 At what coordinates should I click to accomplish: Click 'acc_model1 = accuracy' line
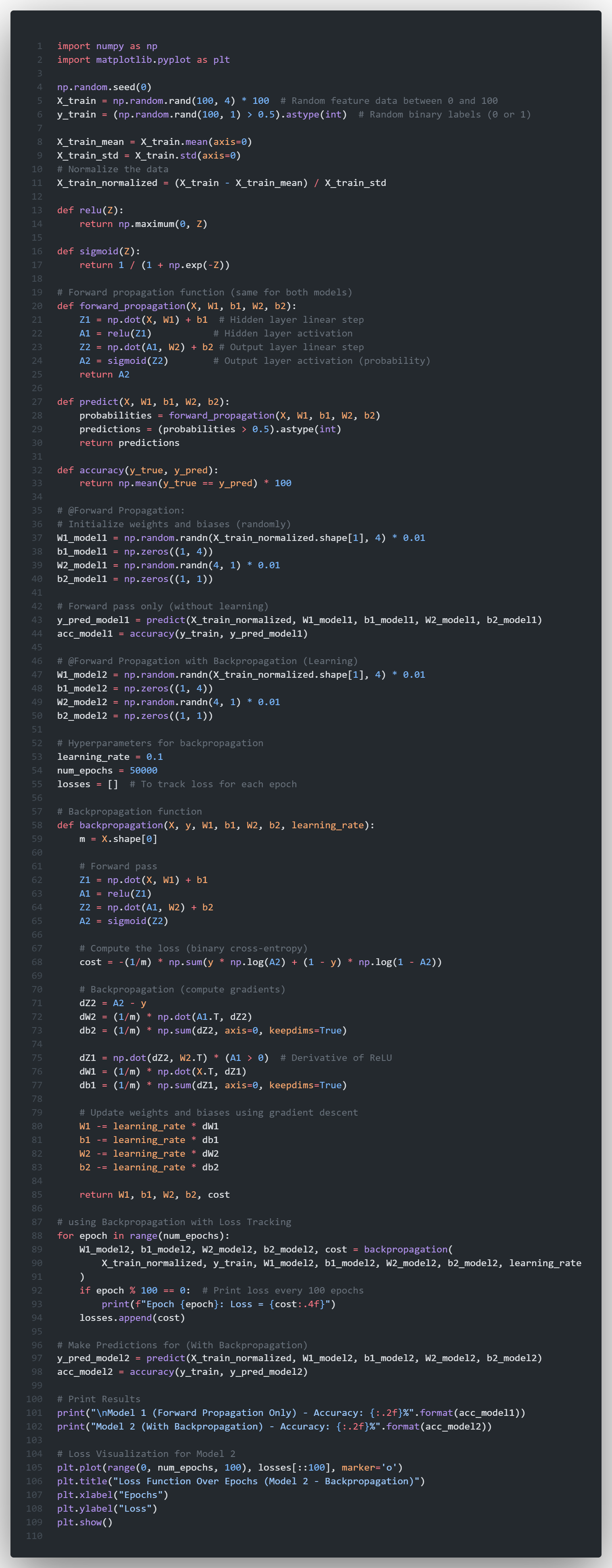[182, 633]
